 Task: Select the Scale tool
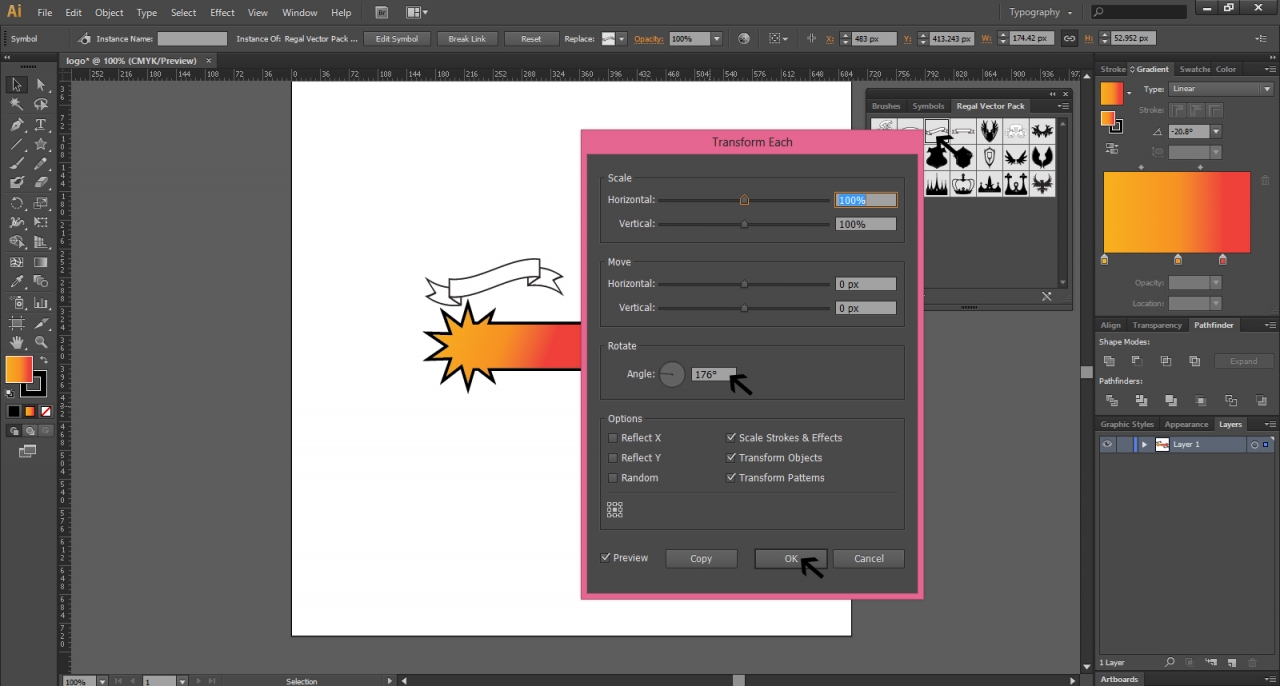(x=41, y=203)
